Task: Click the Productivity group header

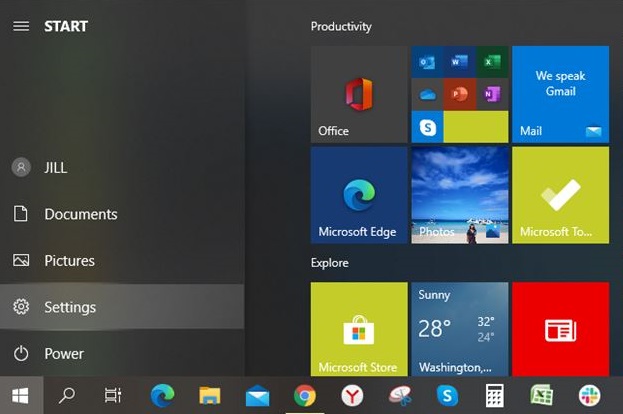Action: [x=341, y=27]
